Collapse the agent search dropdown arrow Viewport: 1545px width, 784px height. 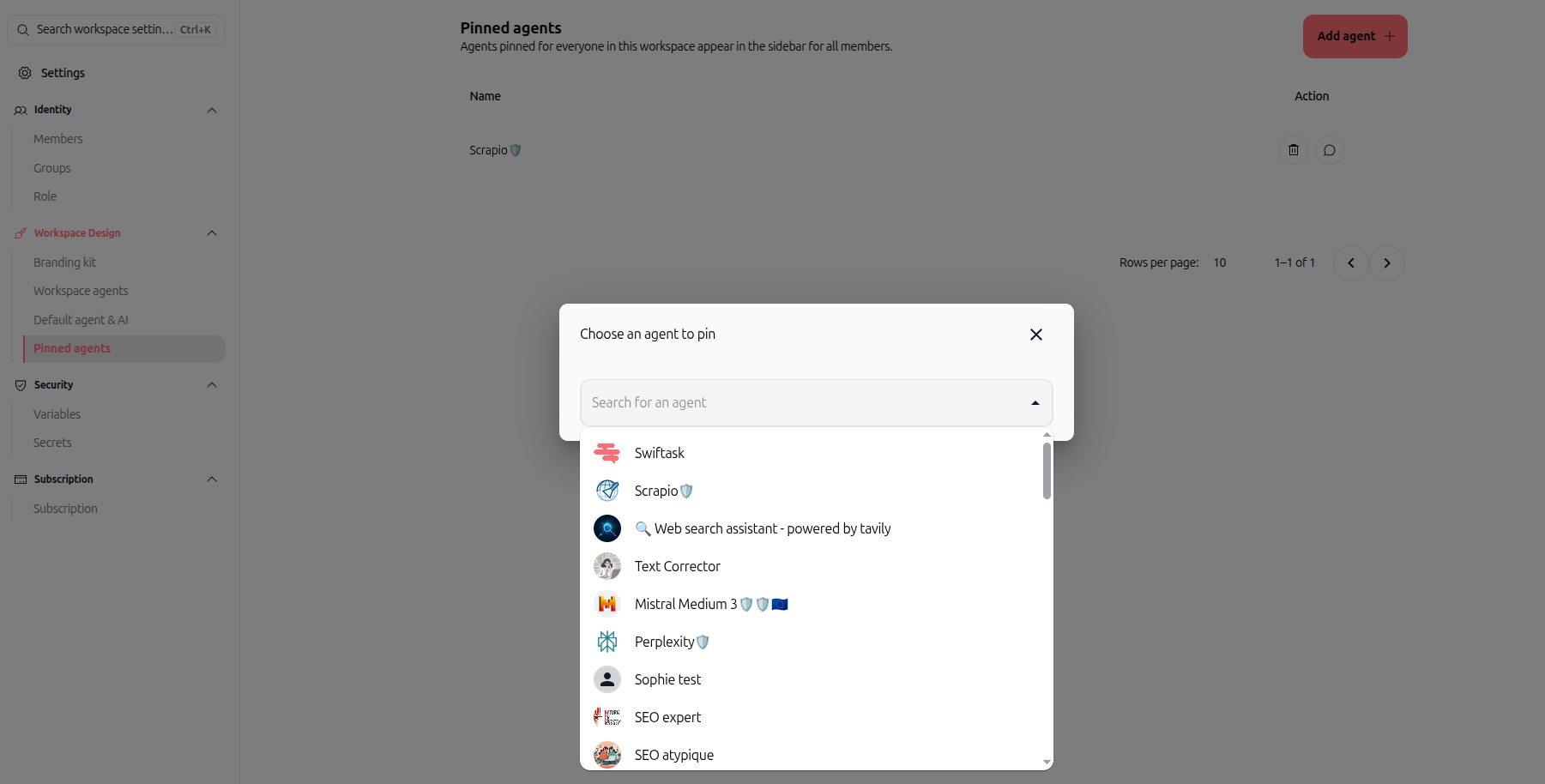(x=1035, y=403)
